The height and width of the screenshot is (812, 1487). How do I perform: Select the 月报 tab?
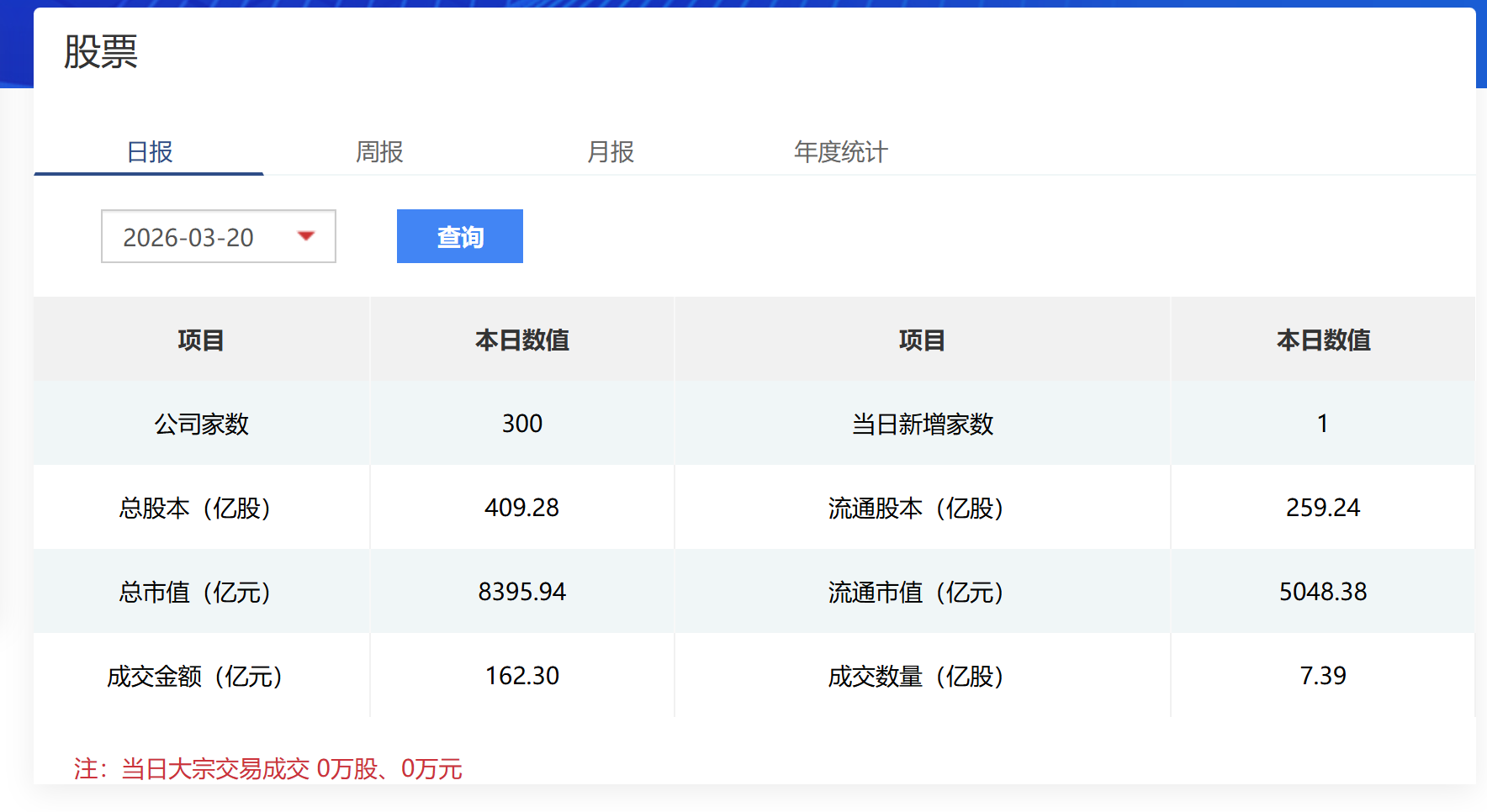pos(611,152)
